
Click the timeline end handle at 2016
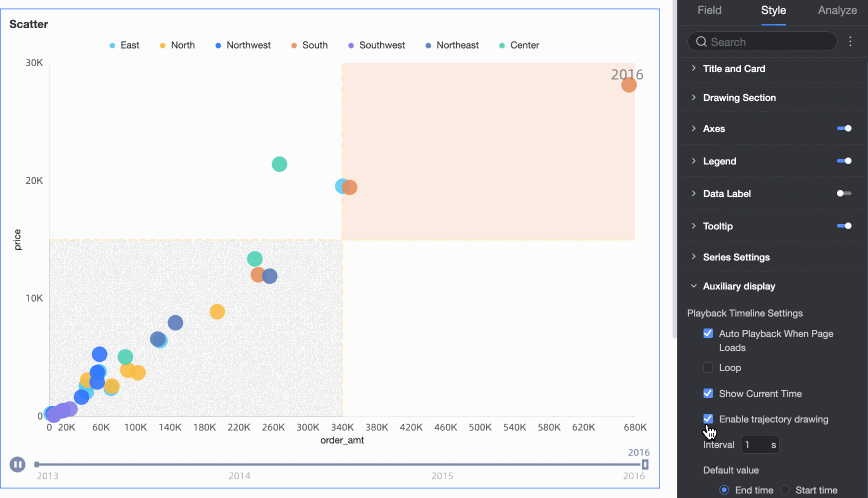pos(645,464)
